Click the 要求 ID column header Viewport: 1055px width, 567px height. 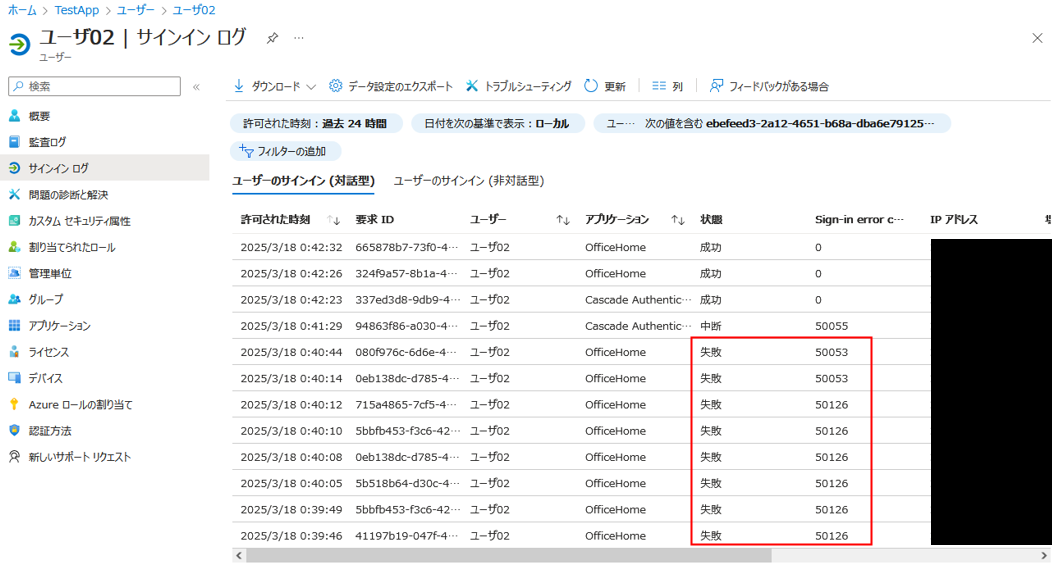(x=375, y=220)
